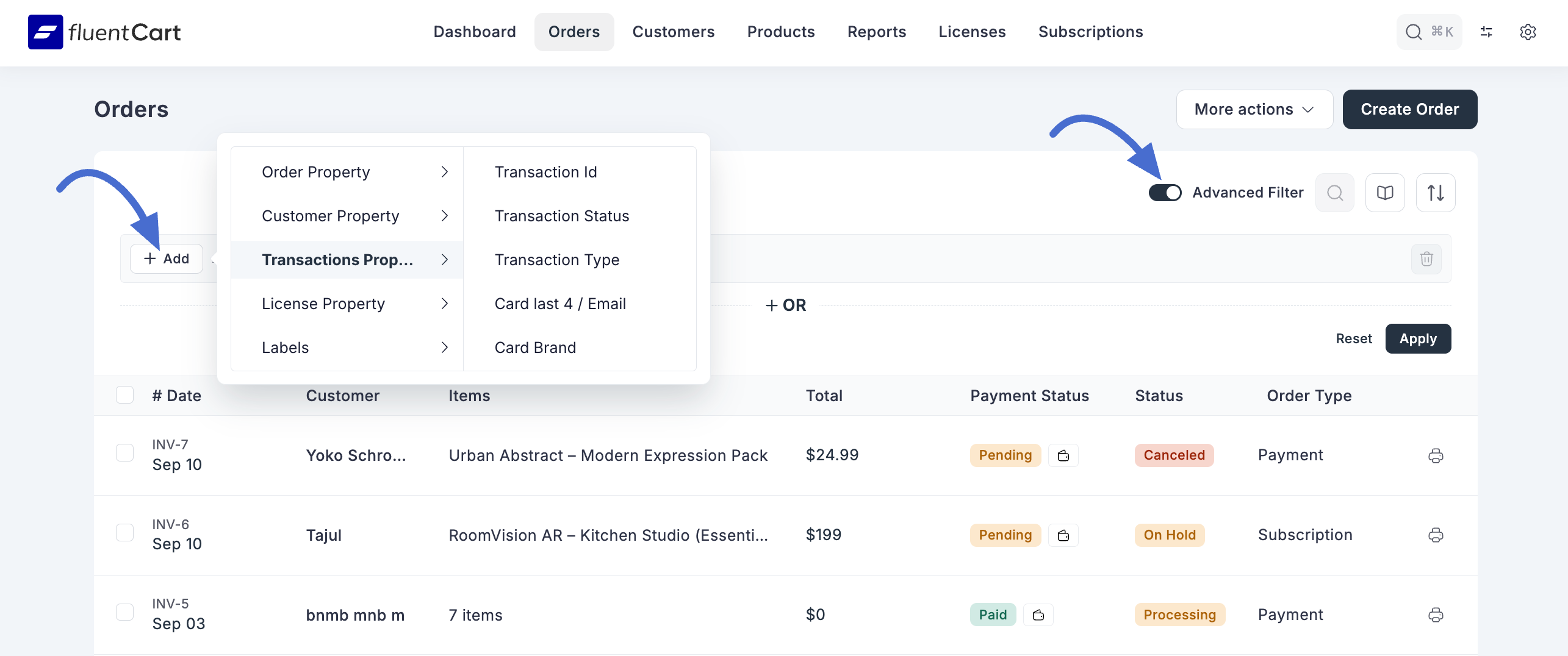Image resolution: width=1568 pixels, height=656 pixels.
Task: Print the INV-7 order receipt
Action: 1436,455
